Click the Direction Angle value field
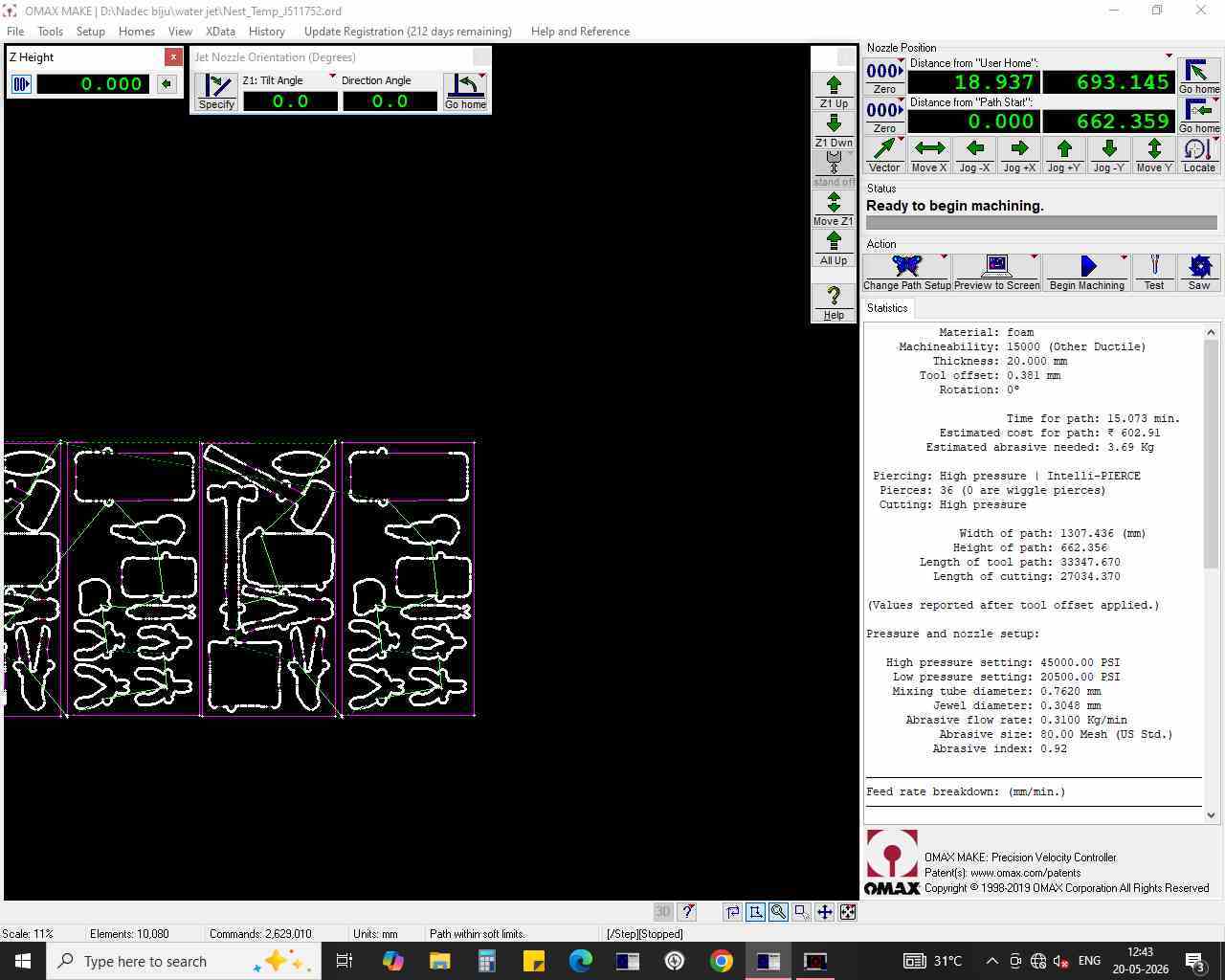Image resolution: width=1225 pixels, height=980 pixels. (x=390, y=100)
